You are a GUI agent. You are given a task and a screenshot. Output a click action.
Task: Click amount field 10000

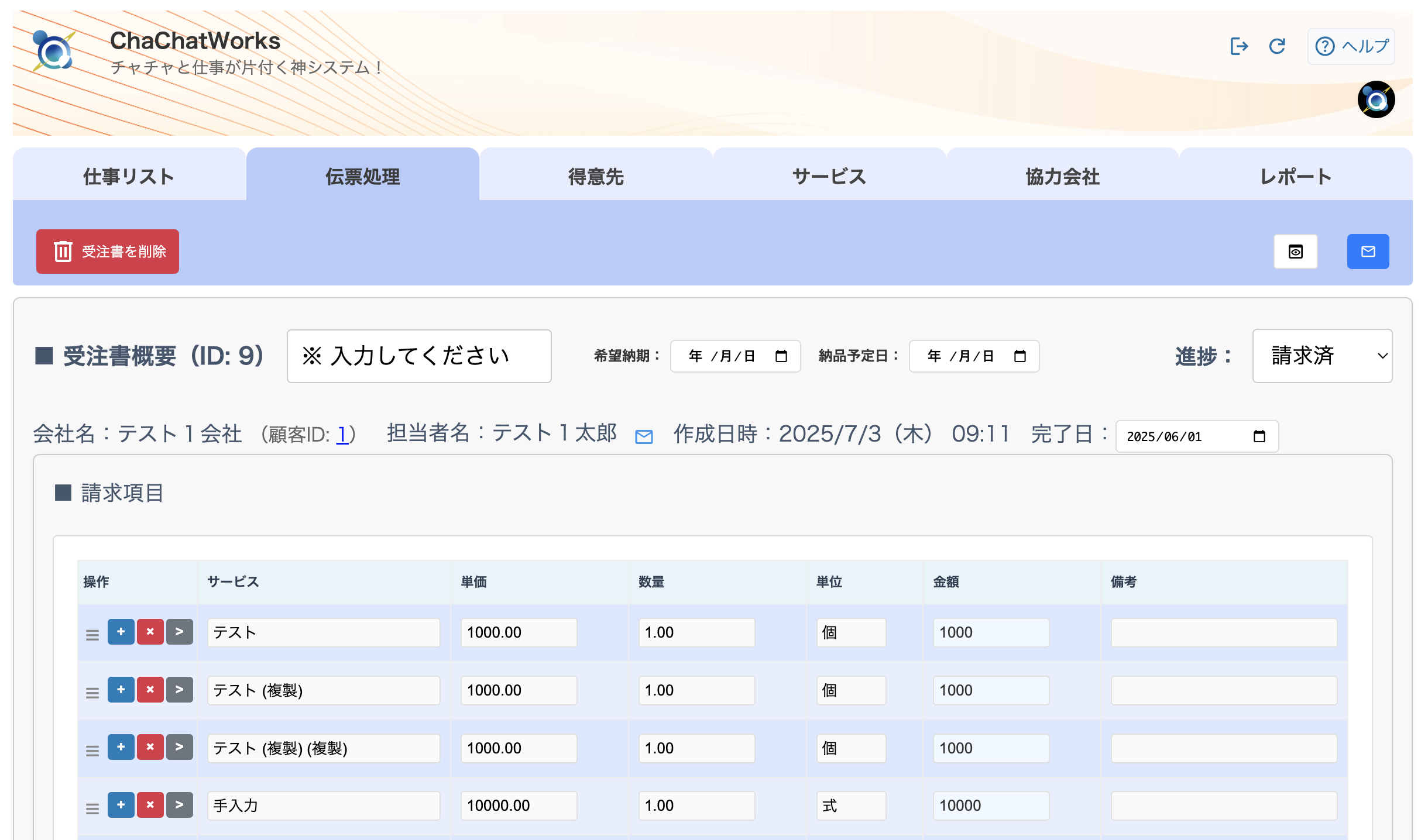[991, 805]
